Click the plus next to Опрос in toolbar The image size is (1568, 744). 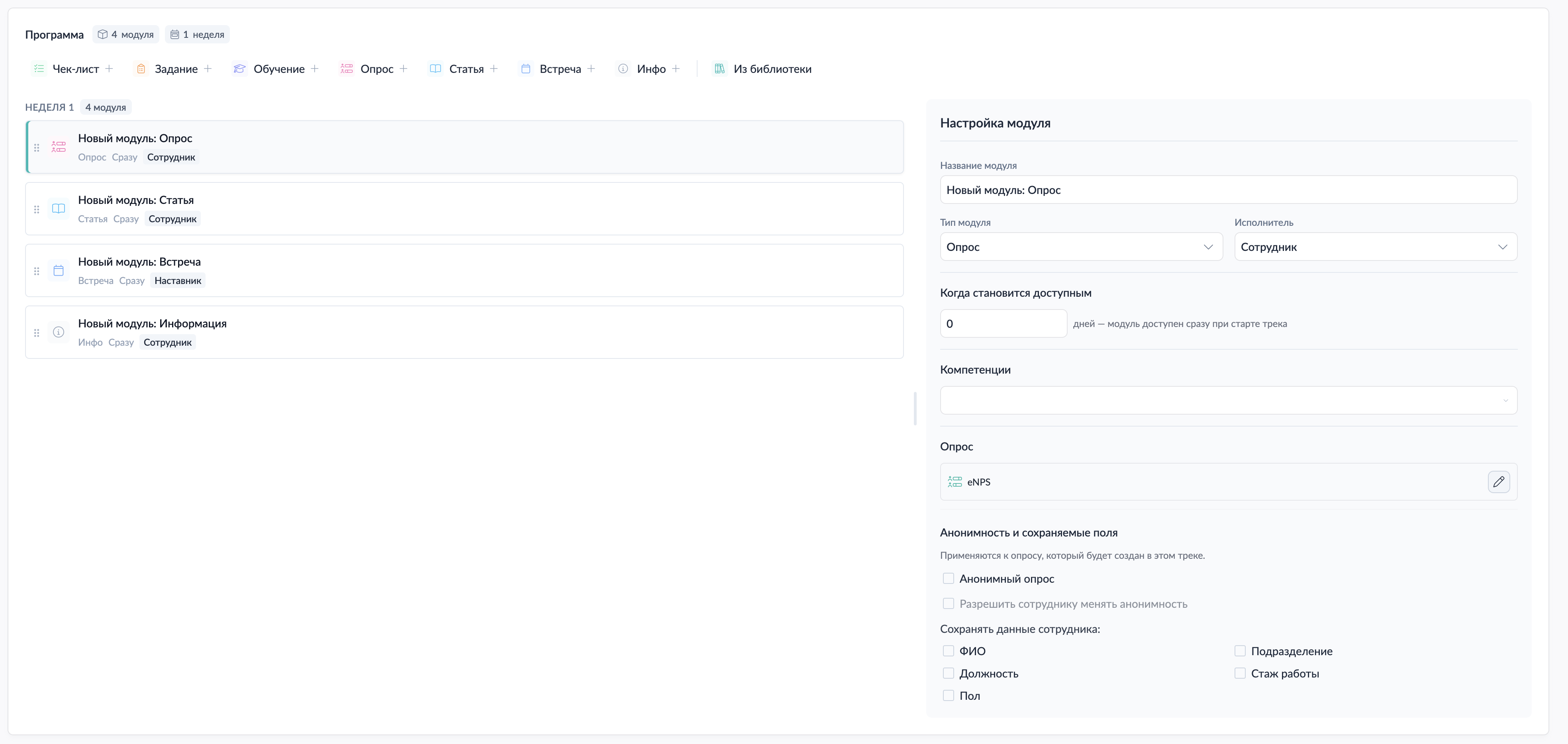coord(404,69)
